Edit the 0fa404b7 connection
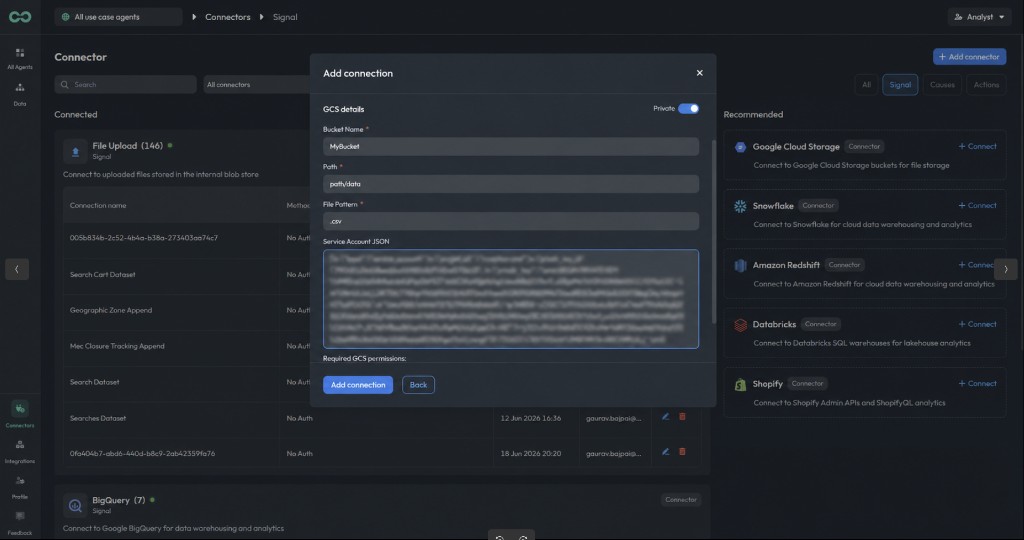Viewport: 1024px width, 540px height. [x=665, y=452]
